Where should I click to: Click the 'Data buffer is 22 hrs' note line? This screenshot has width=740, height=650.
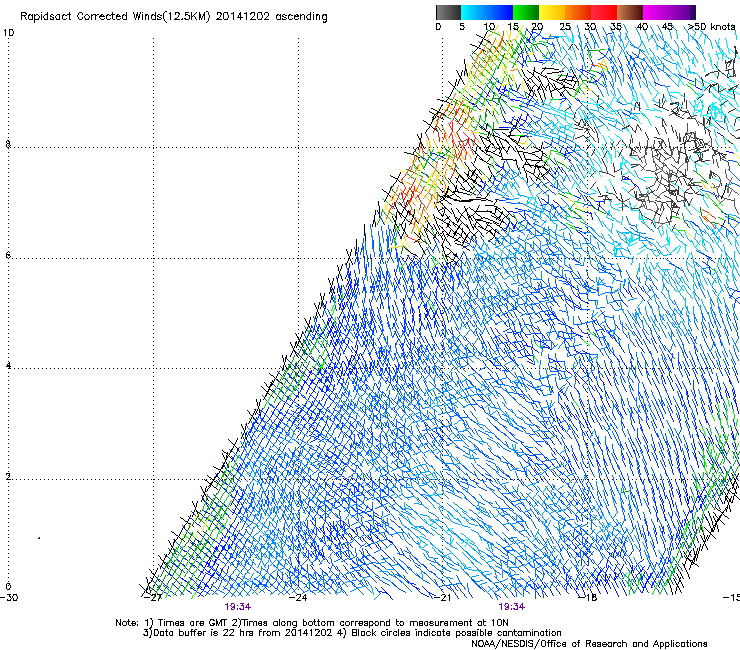pyautogui.click(x=352, y=633)
